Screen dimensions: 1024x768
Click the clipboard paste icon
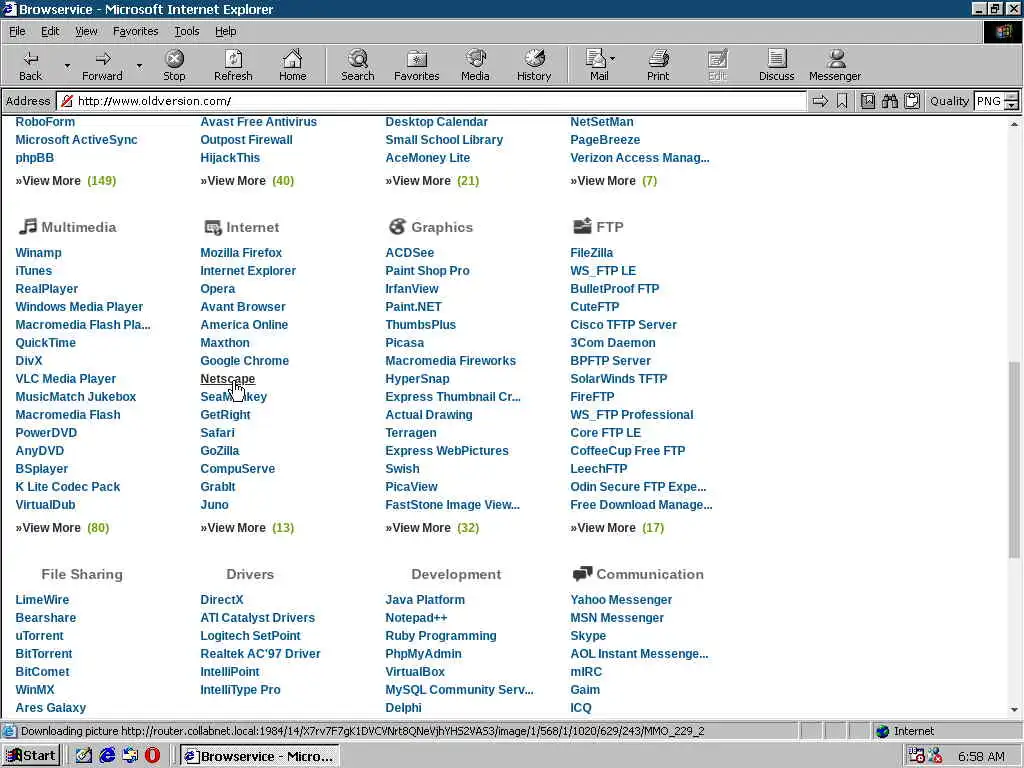pos(912,101)
